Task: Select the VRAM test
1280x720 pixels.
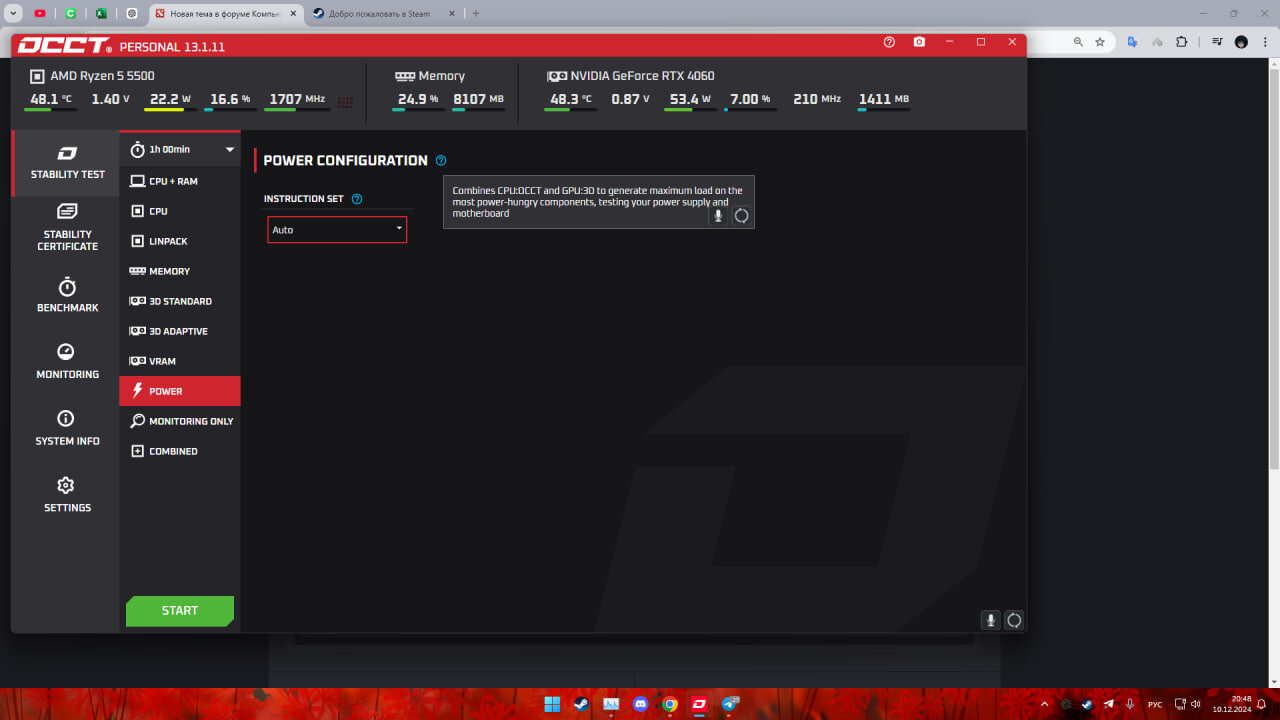Action: pos(180,361)
